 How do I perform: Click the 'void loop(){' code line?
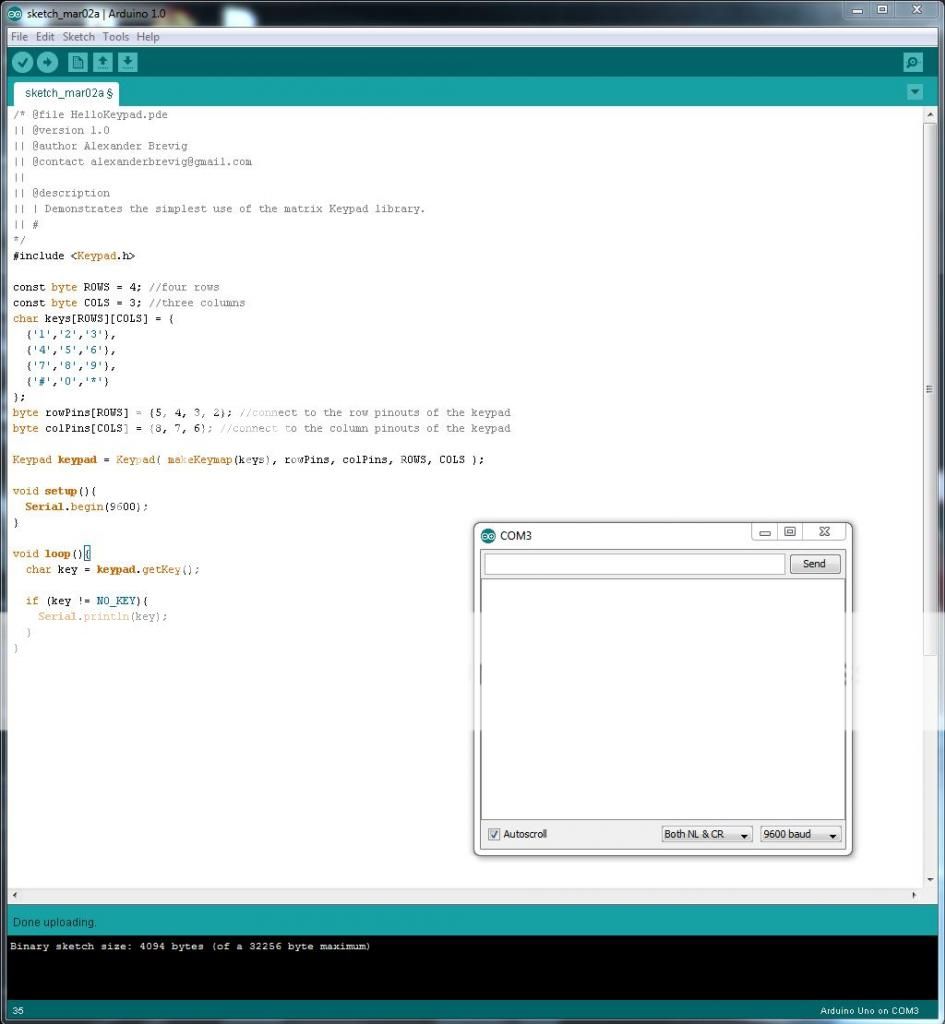52,554
